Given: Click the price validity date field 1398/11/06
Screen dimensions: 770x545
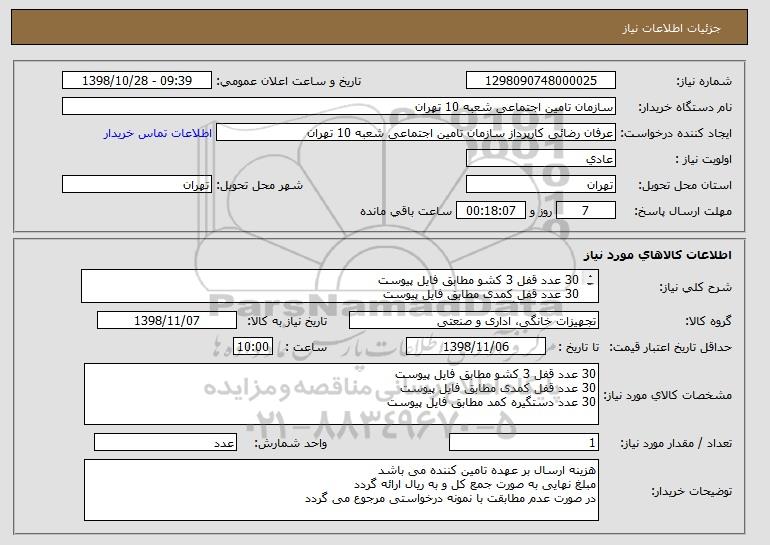Looking at the screenshot, I should [x=476, y=347].
